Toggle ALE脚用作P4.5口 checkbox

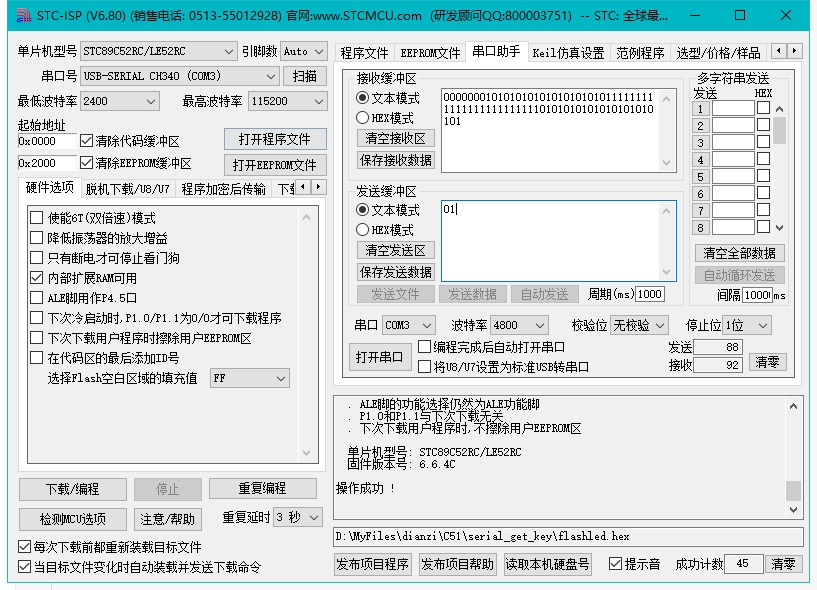pos(36,298)
